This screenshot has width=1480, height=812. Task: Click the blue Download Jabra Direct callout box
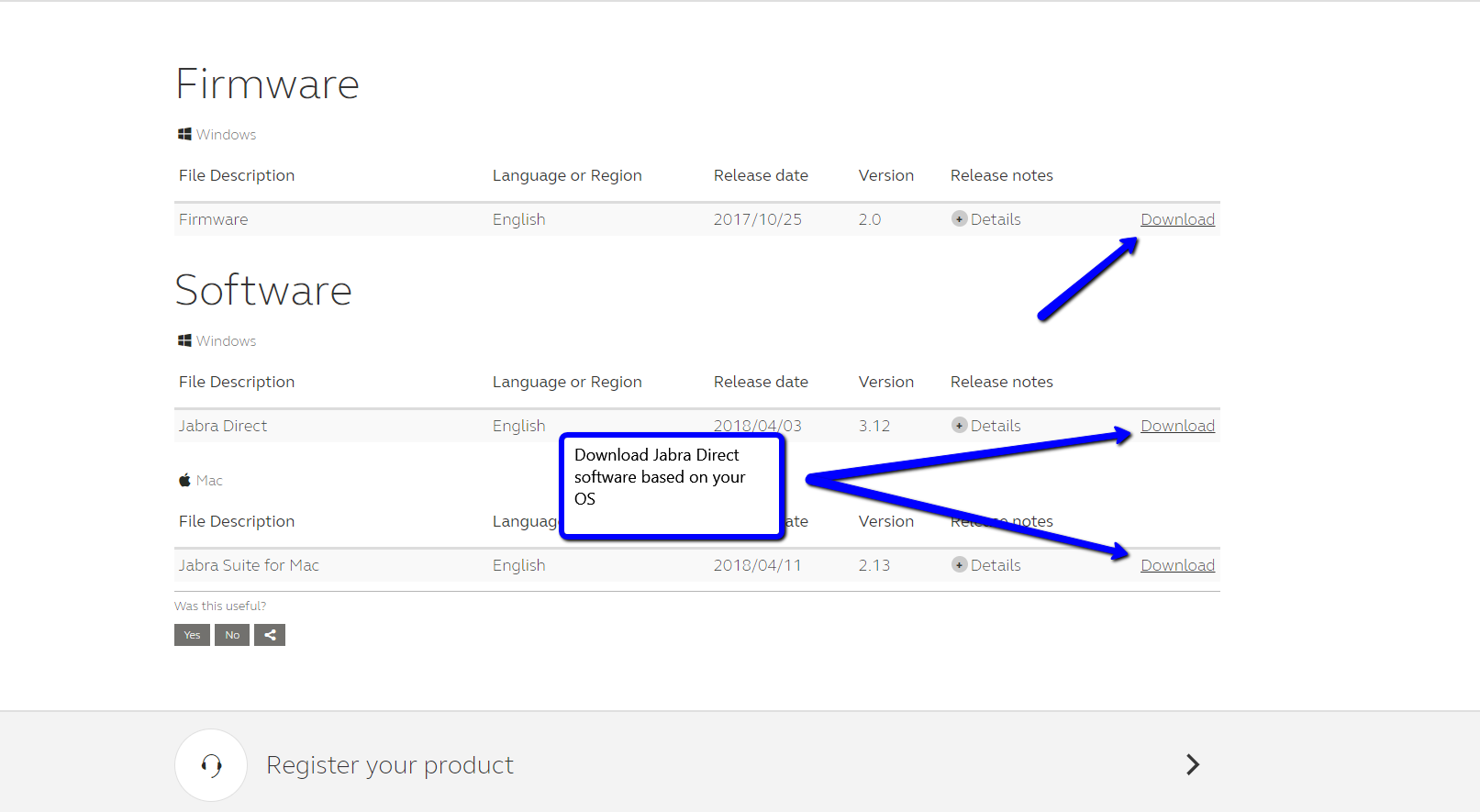coord(672,485)
